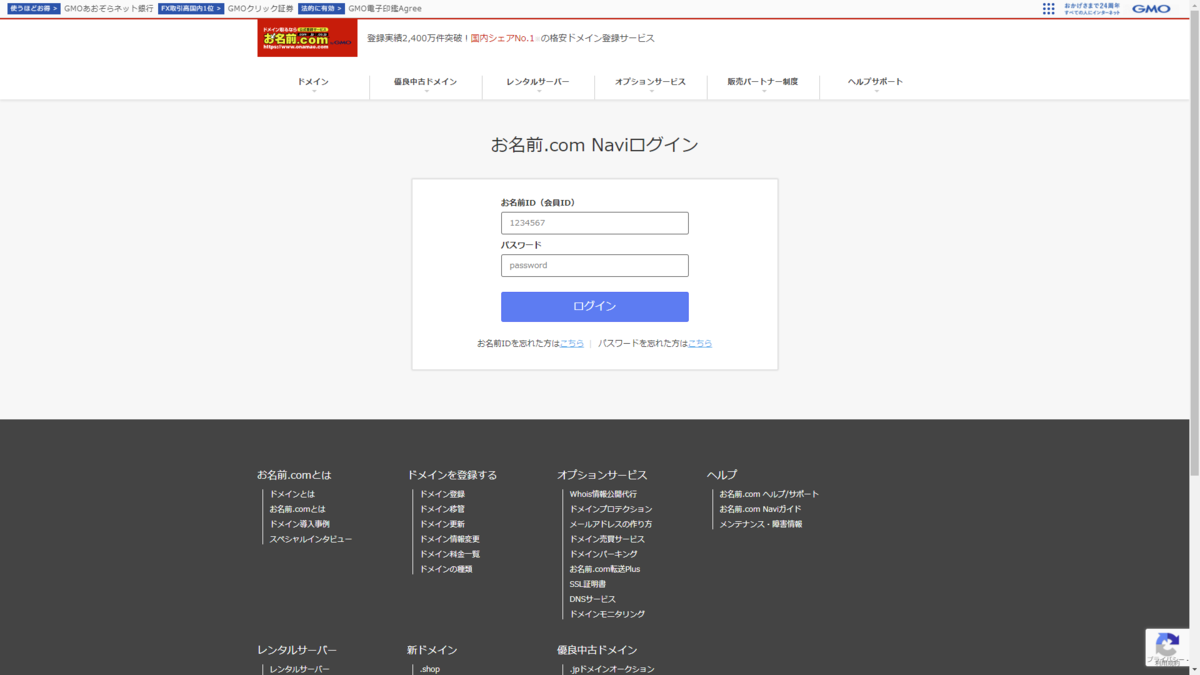Expand the 優良中古ドメイン navigation menu
The height and width of the screenshot is (675, 1200).
(426, 82)
